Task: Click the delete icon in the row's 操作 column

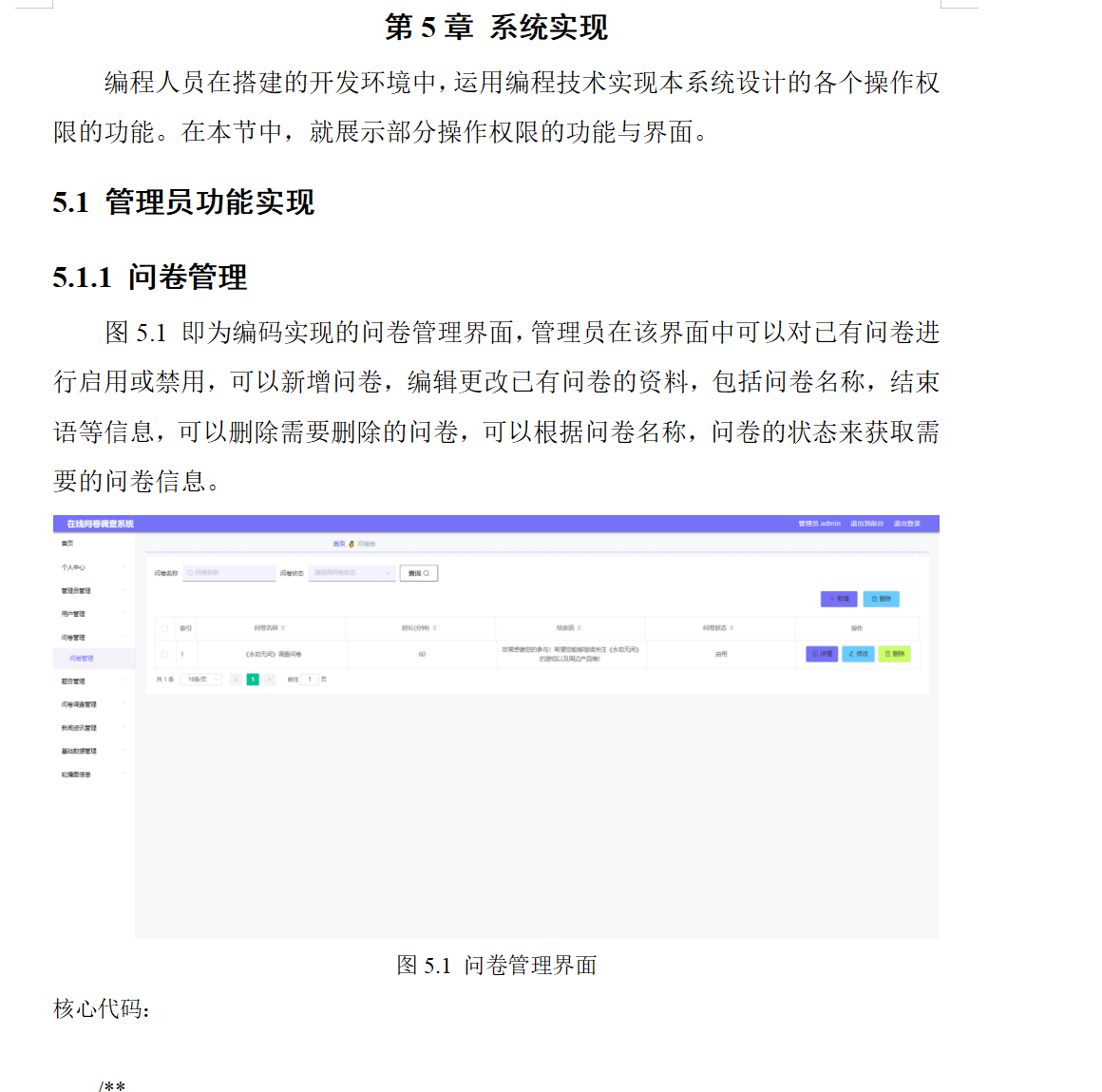Action: (890, 652)
